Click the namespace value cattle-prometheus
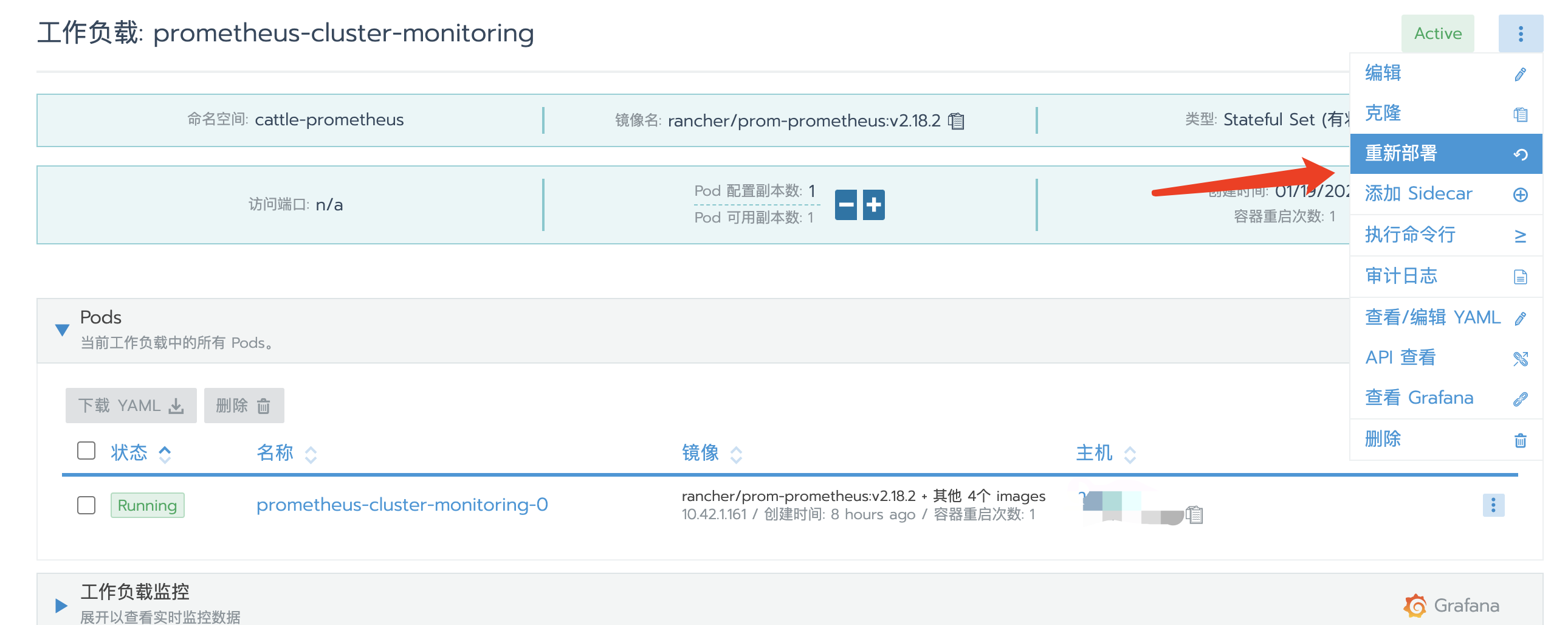This screenshot has height=625, width=1568. pyautogui.click(x=329, y=120)
